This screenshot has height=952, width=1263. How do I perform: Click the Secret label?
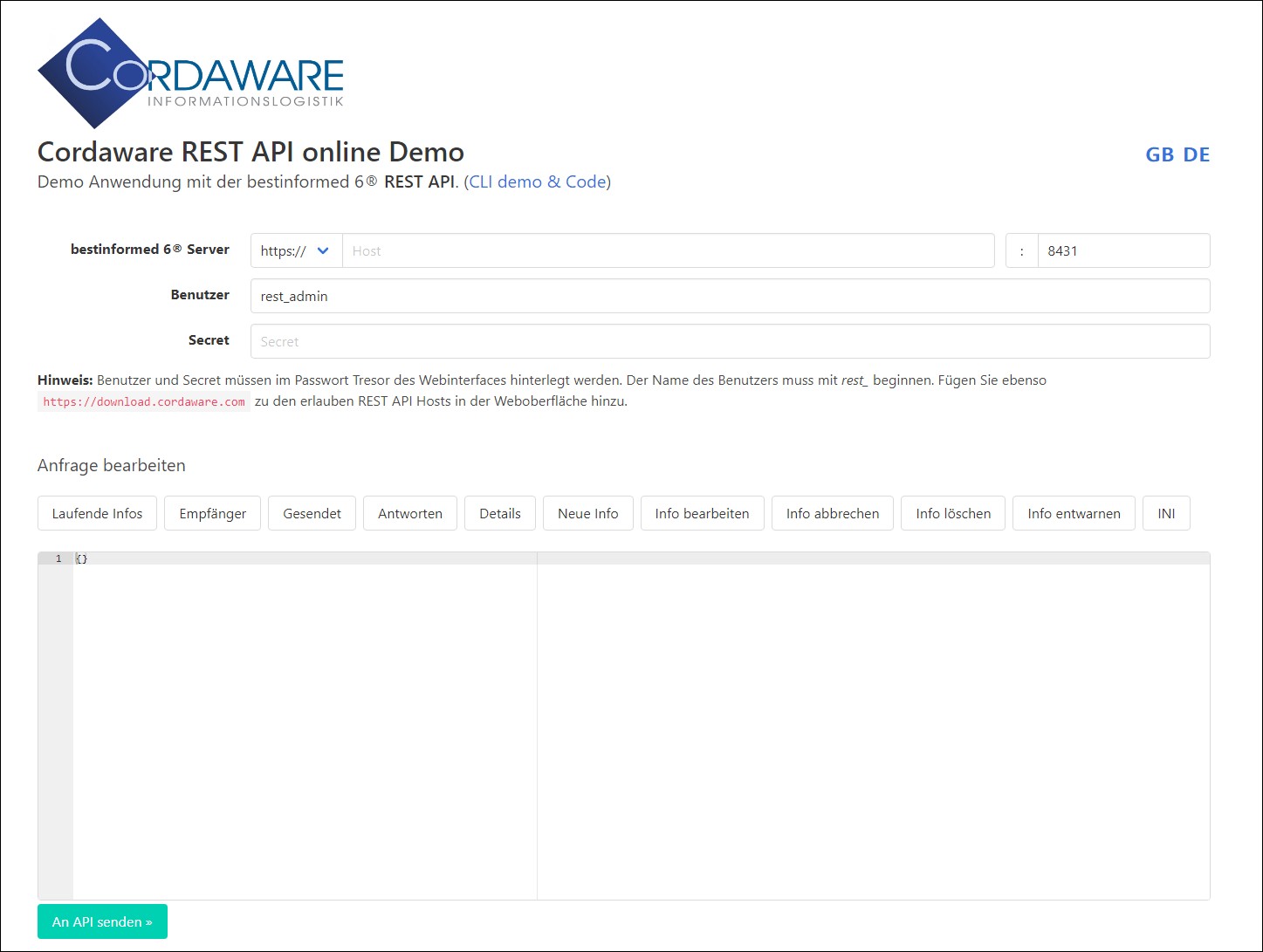[x=209, y=340]
